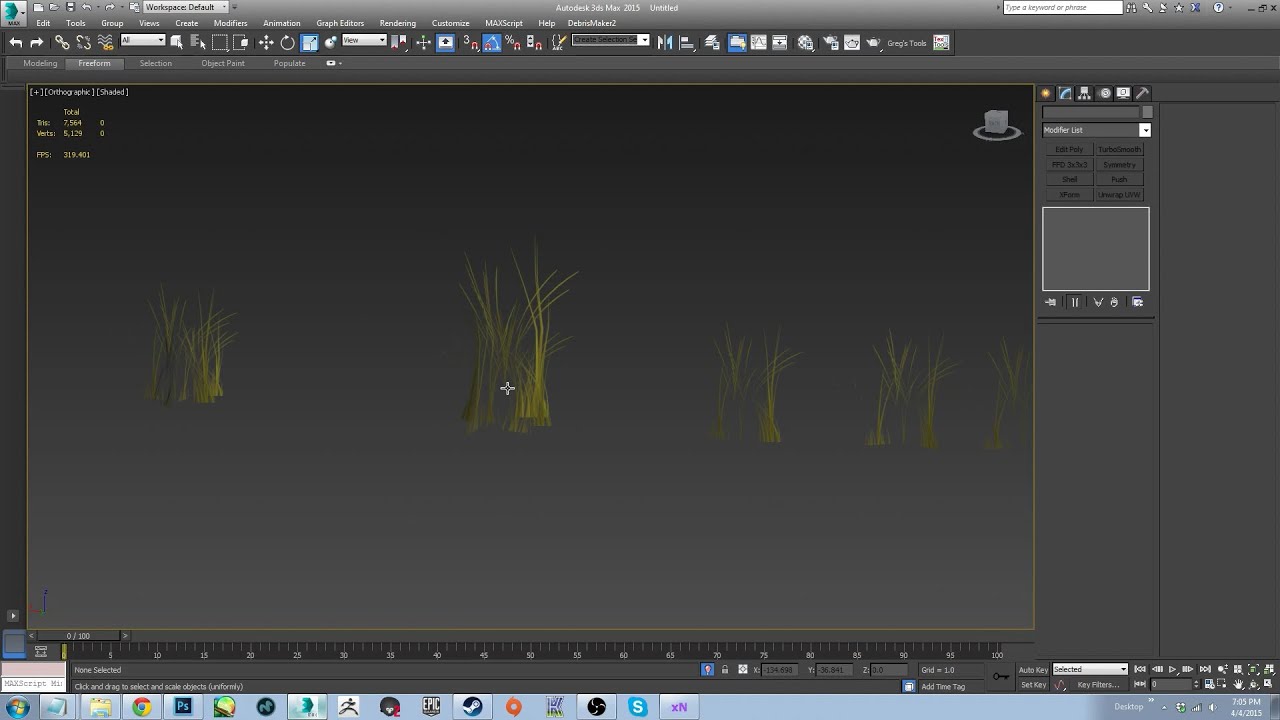The width and height of the screenshot is (1280, 720).
Task: Toggle the 3D Snaps button
Action: [x=470, y=42]
